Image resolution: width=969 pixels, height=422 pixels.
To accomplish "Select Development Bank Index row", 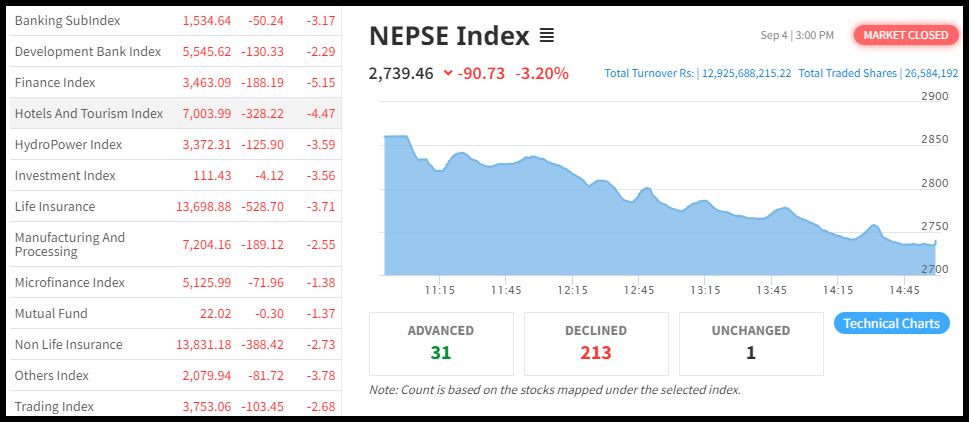I will click(88, 51).
